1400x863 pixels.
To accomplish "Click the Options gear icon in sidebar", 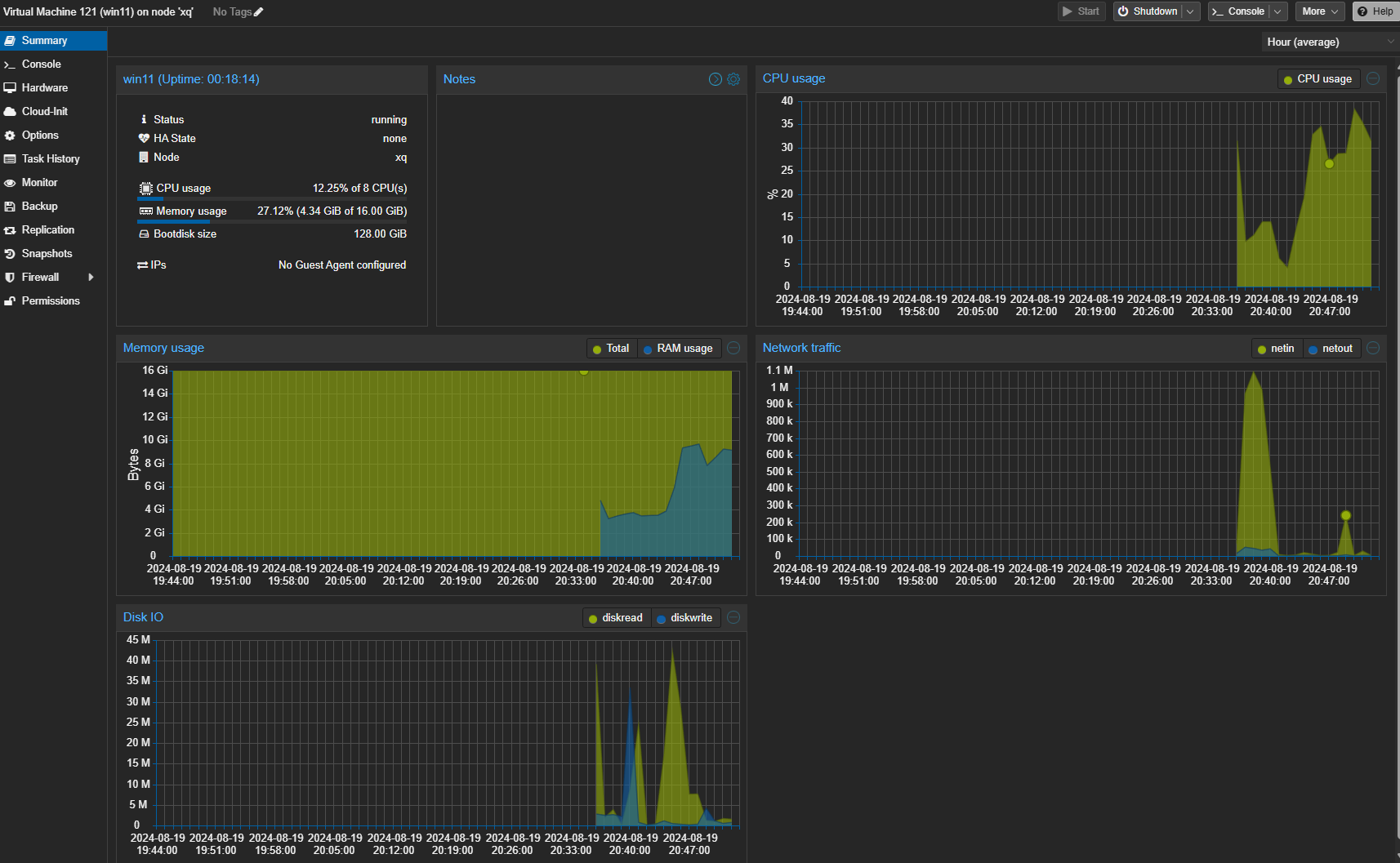I will [10, 135].
